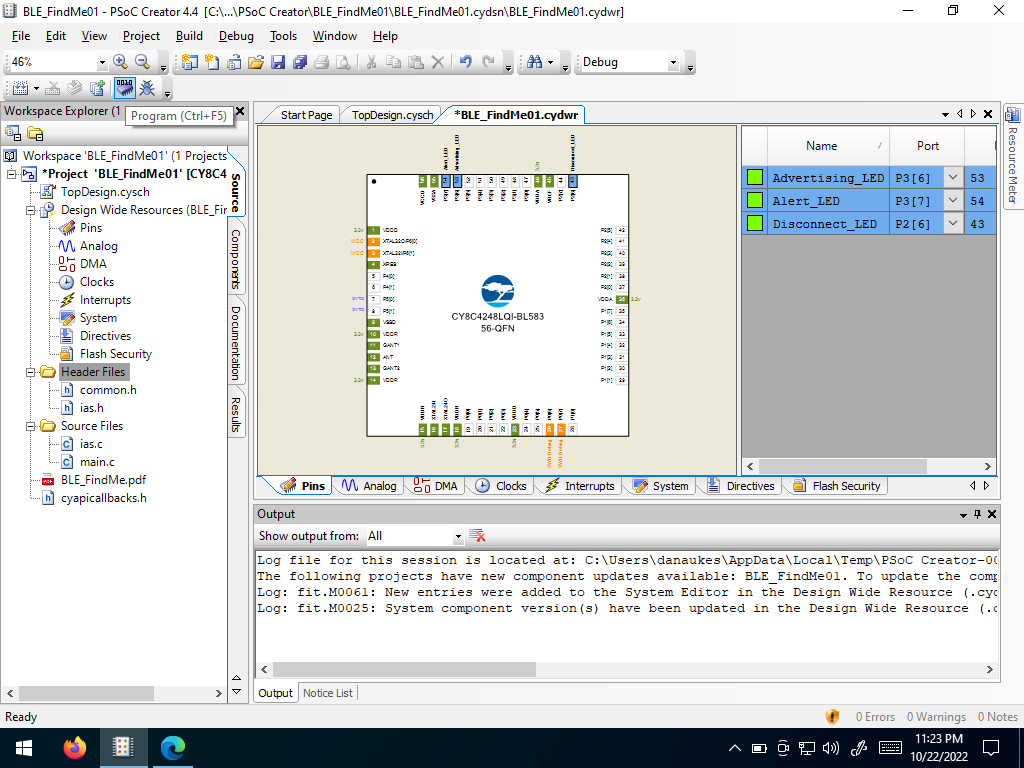Click the Program chip icon in toolbar
The image size is (1024, 768).
[125, 88]
